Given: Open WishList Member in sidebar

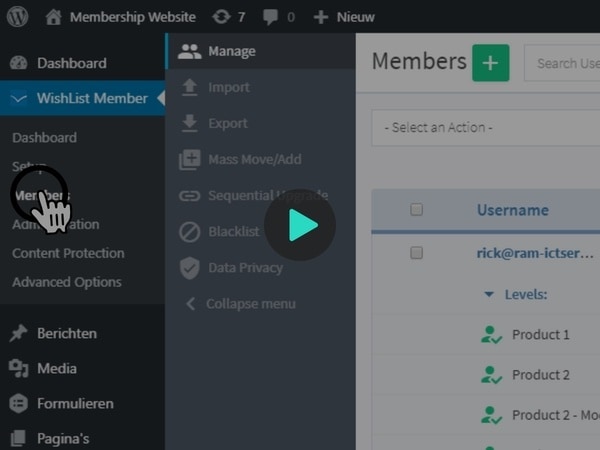Looking at the screenshot, I should point(82,98).
